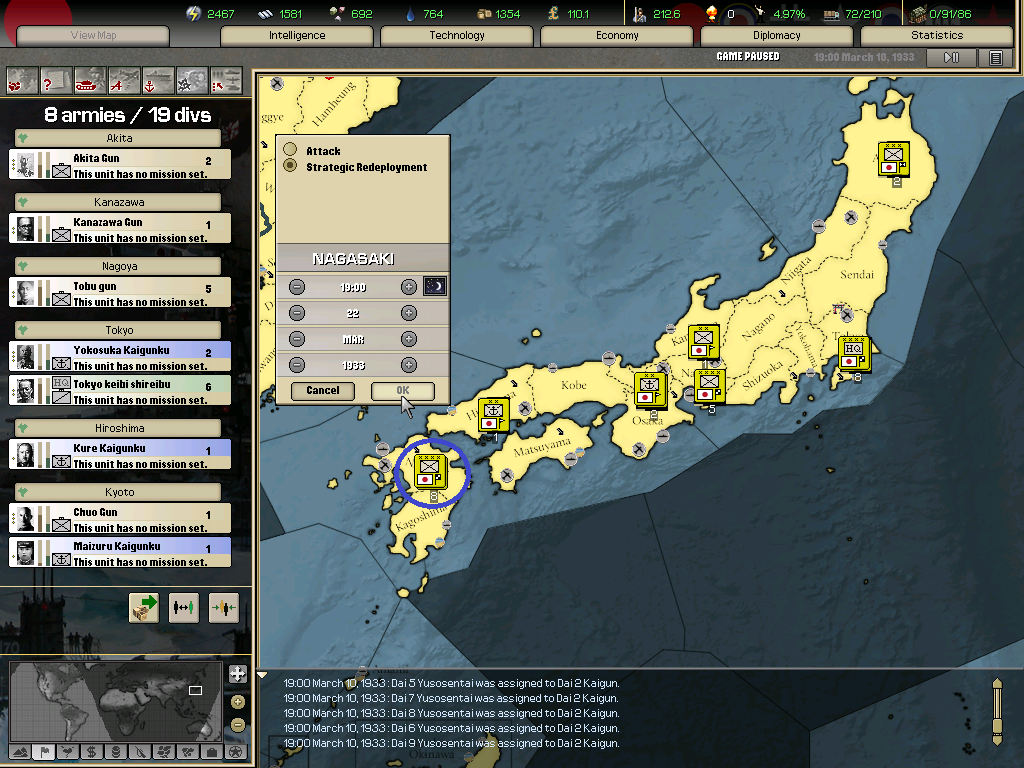Select area map mode icon
The height and width of the screenshot is (768, 1024).
(188, 752)
